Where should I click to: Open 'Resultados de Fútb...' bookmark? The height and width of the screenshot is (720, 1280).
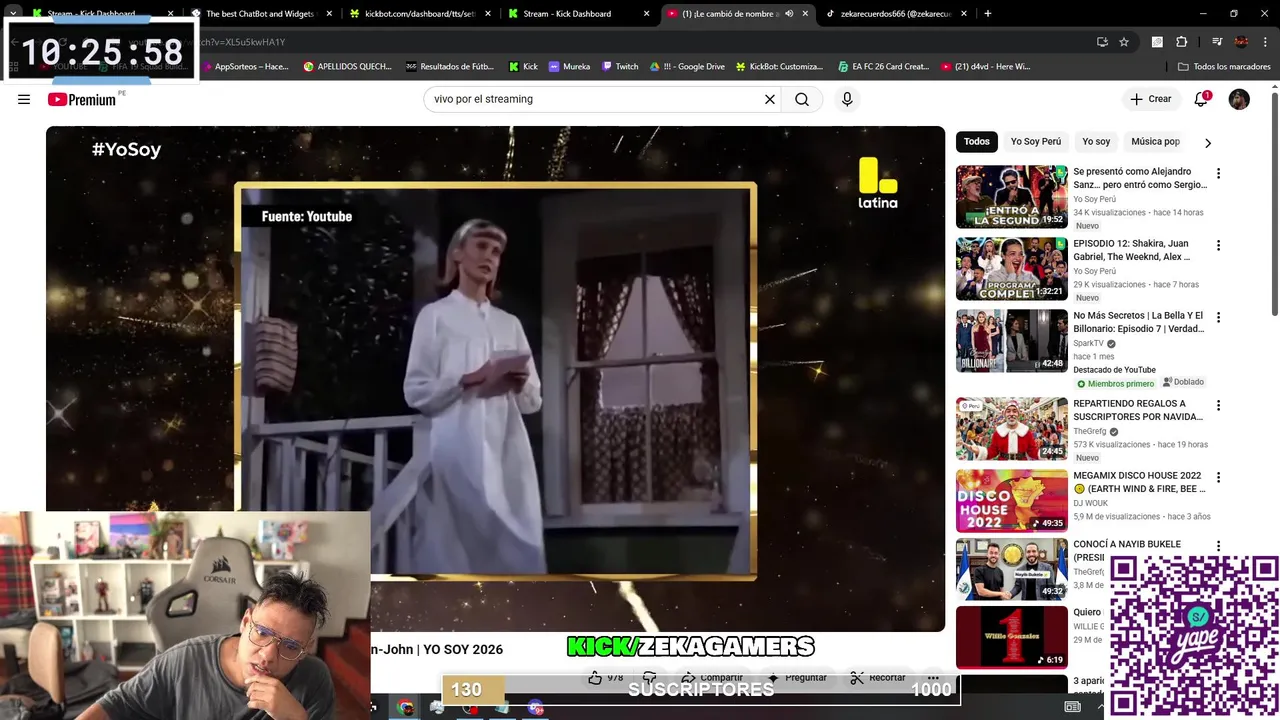(x=450, y=67)
